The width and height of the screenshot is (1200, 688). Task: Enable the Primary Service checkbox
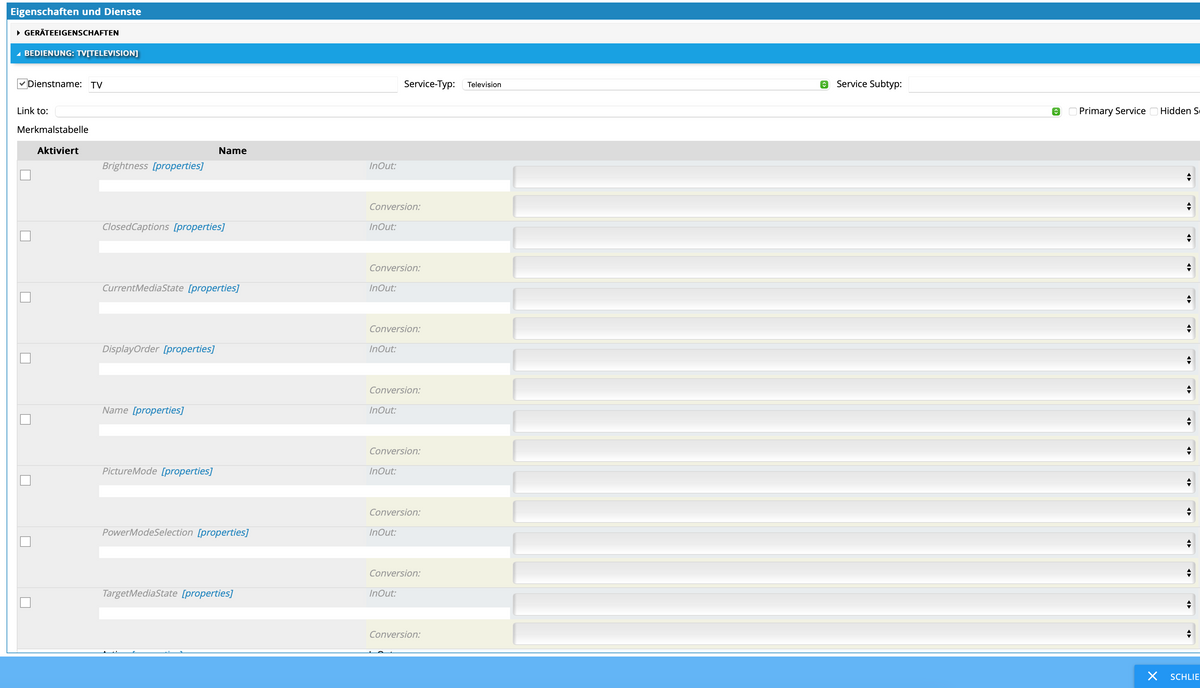tap(1073, 111)
